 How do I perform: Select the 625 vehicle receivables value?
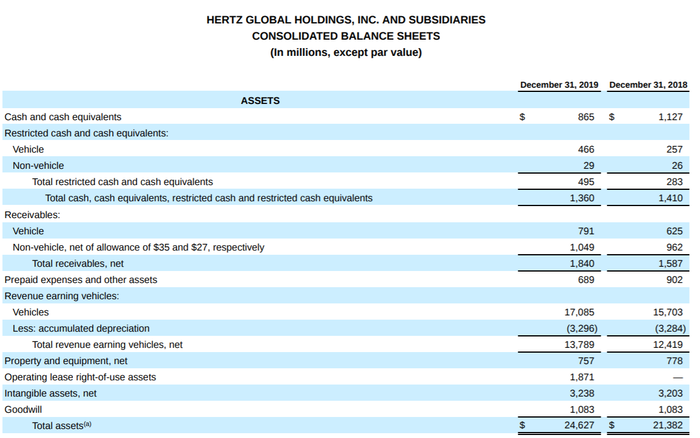pos(675,231)
